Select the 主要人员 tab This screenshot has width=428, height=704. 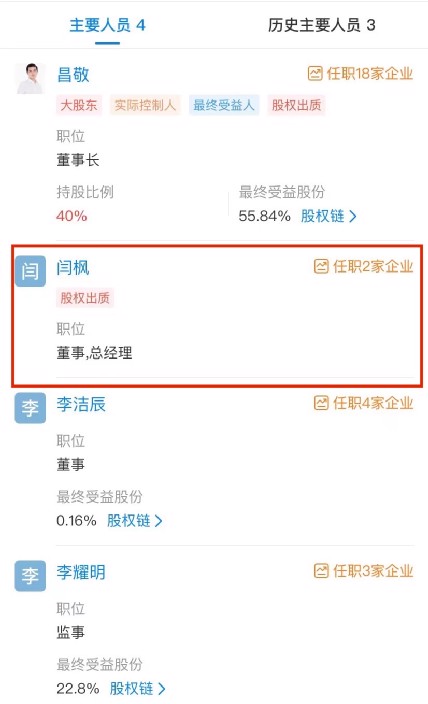tap(107, 25)
